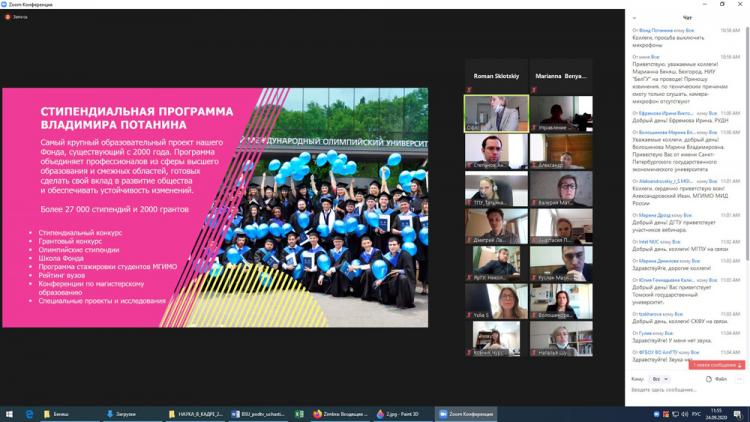Switch to Paint 3D taskbar window
Image resolution: width=750 pixels, height=422 pixels.
click(401, 414)
